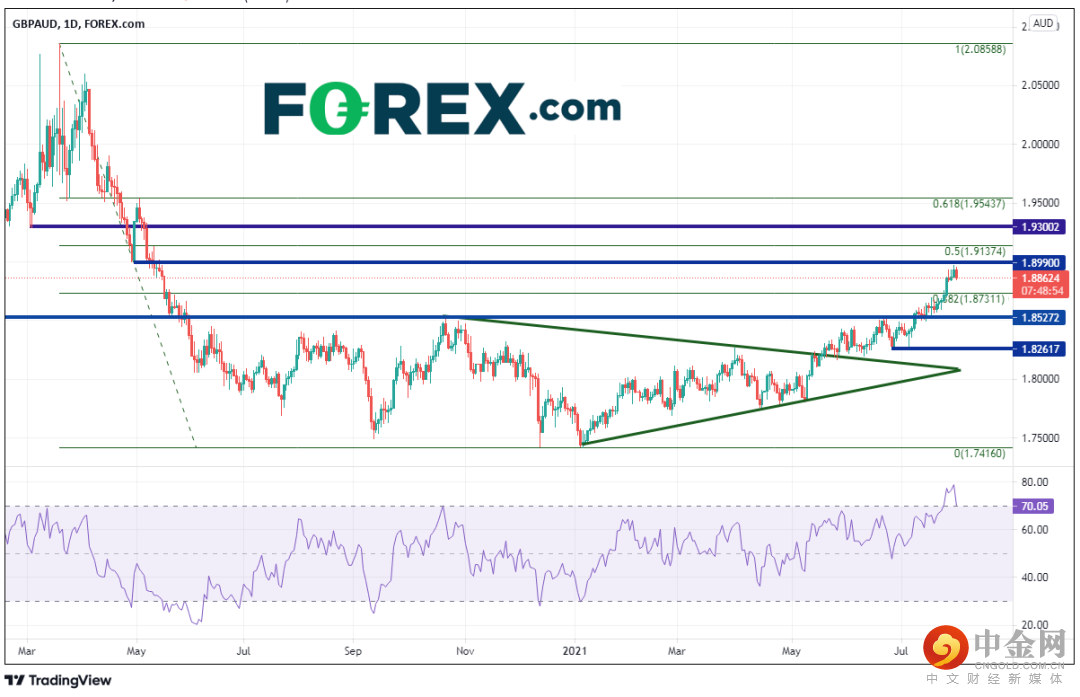Image resolution: width=1080 pixels, height=697 pixels.
Task: Click the Fibonacci 0.618(1.95437) label
Action: (x=968, y=204)
